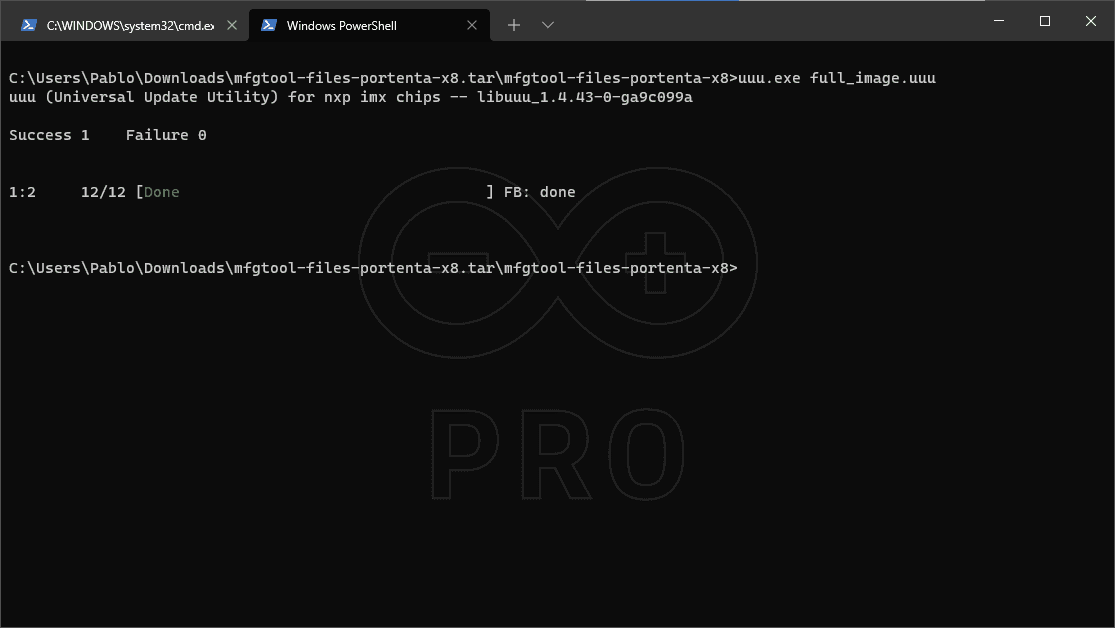Click the 12/12 step counter
Image resolution: width=1115 pixels, height=628 pixels.
[x=103, y=192]
